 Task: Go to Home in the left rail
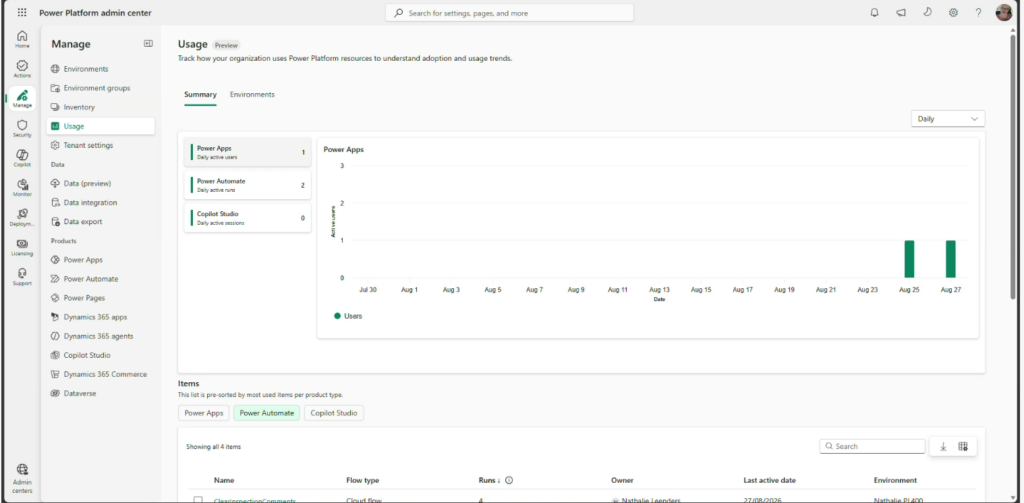[x=22, y=39]
